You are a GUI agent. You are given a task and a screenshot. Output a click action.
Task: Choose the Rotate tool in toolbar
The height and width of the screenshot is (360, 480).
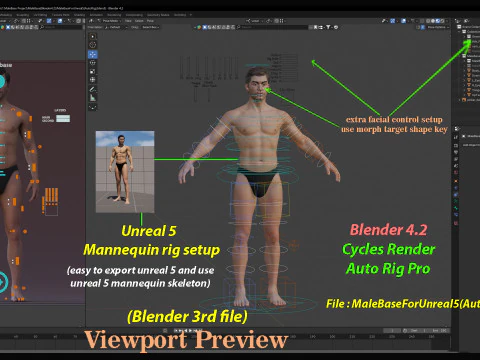pos(93,63)
